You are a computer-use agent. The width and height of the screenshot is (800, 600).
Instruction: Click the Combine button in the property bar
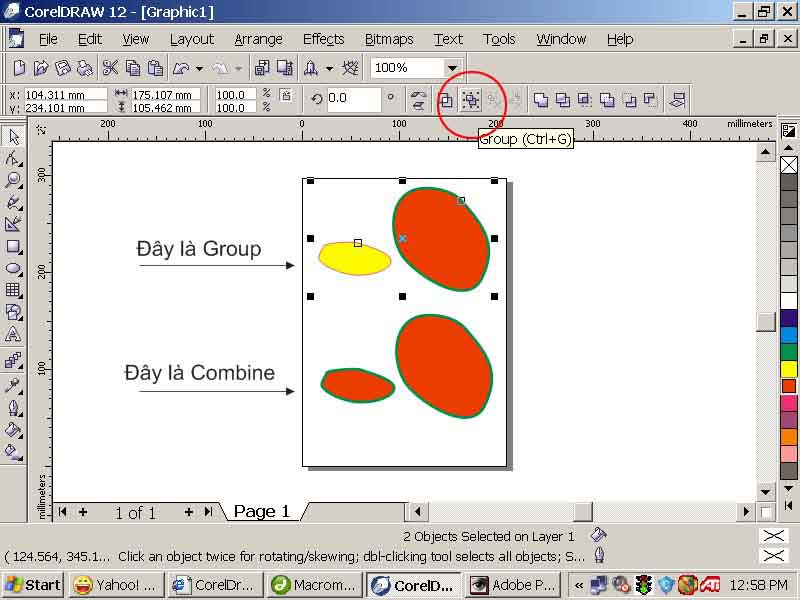[x=446, y=100]
